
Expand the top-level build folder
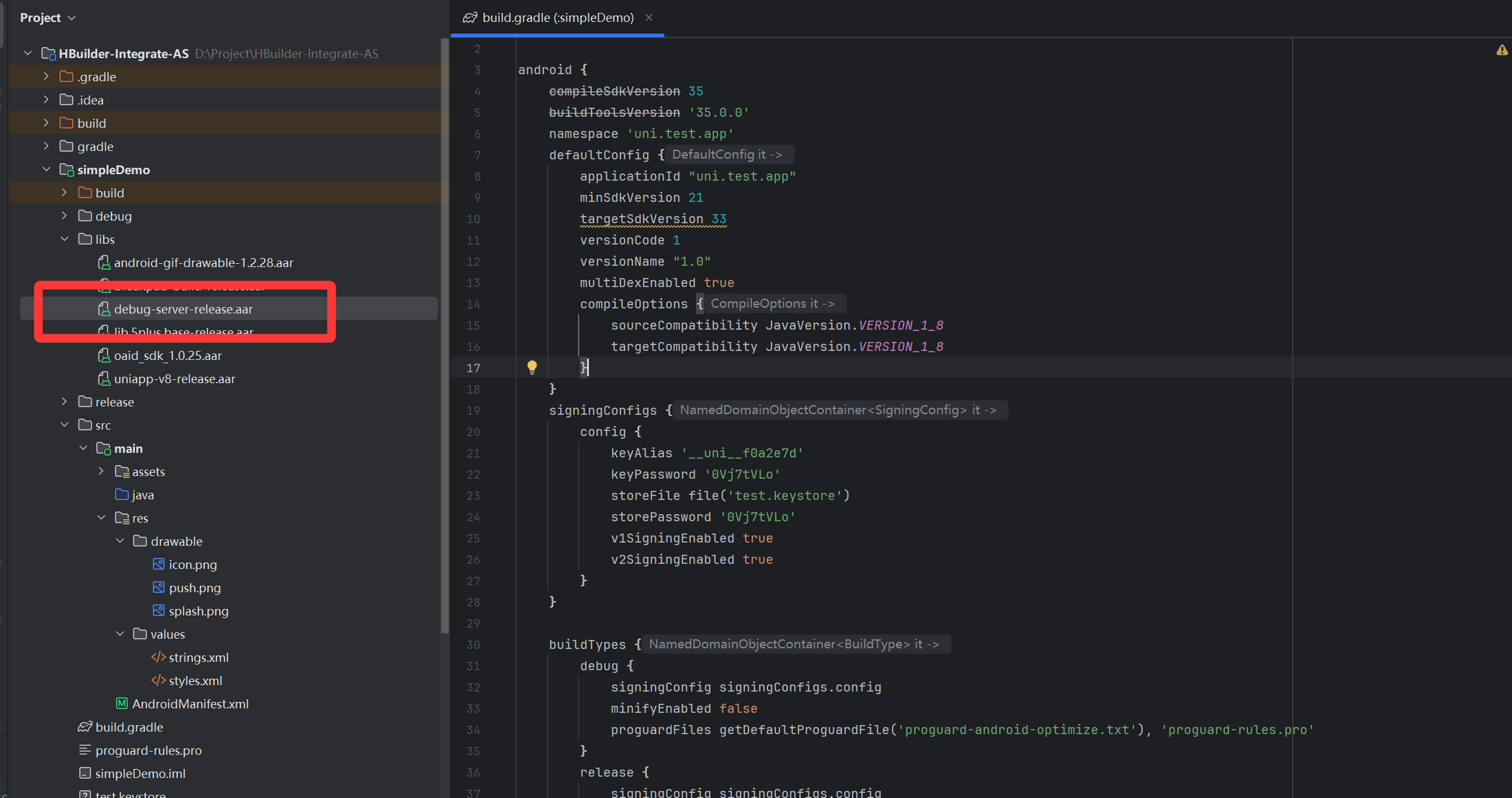point(46,123)
